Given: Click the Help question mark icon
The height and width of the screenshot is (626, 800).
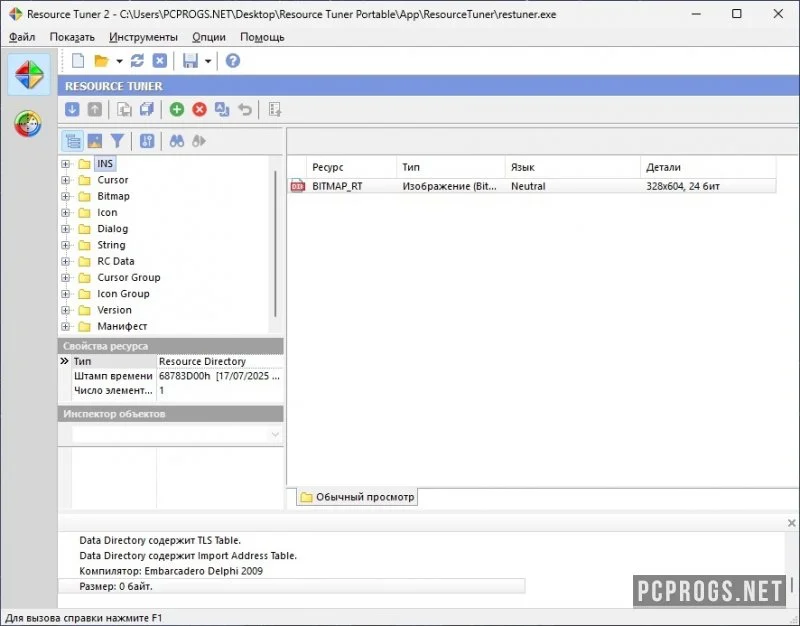Looking at the screenshot, I should tap(233, 61).
